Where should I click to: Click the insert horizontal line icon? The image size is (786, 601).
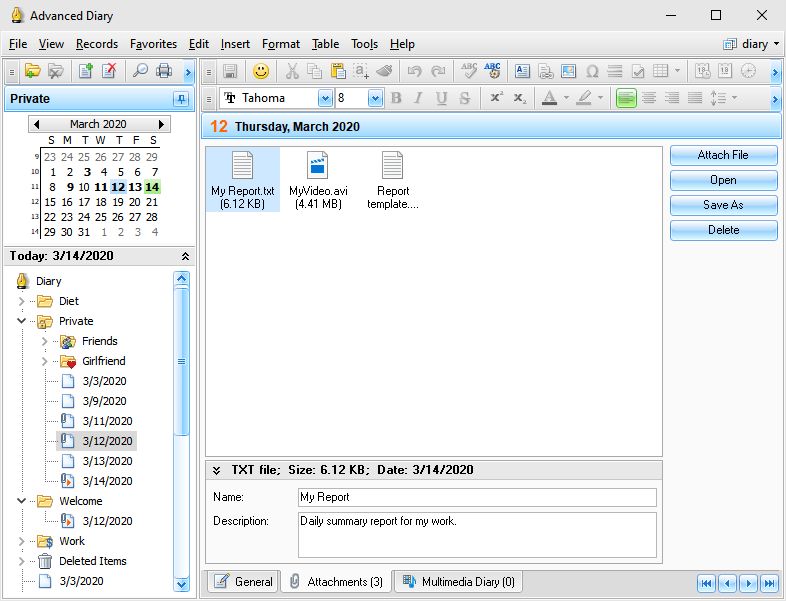pos(615,71)
